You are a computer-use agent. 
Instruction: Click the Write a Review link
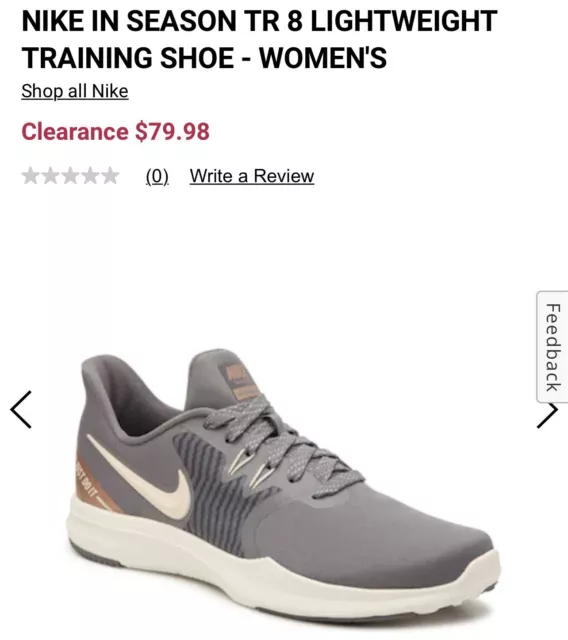(252, 176)
